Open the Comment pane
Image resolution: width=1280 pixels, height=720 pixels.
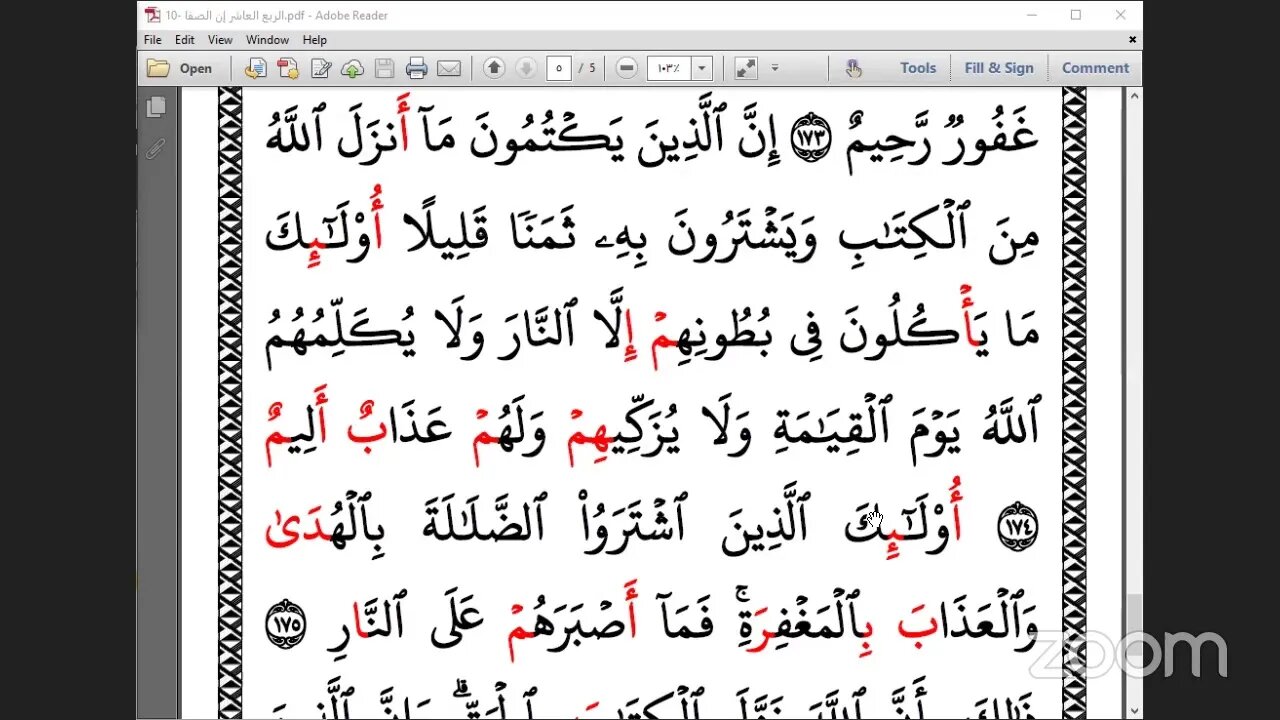(x=1095, y=68)
